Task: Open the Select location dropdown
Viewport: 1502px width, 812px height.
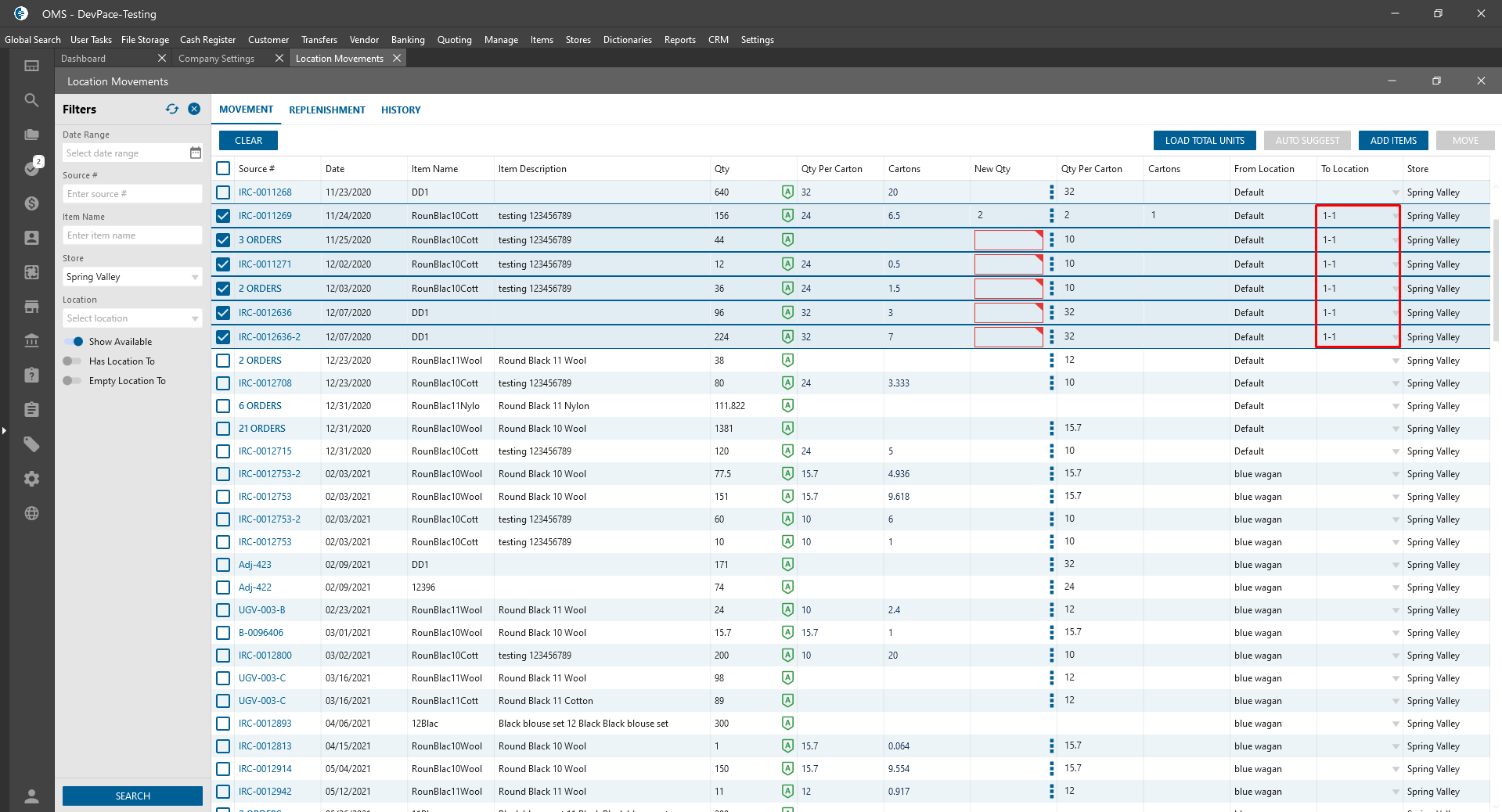Action: coord(131,318)
